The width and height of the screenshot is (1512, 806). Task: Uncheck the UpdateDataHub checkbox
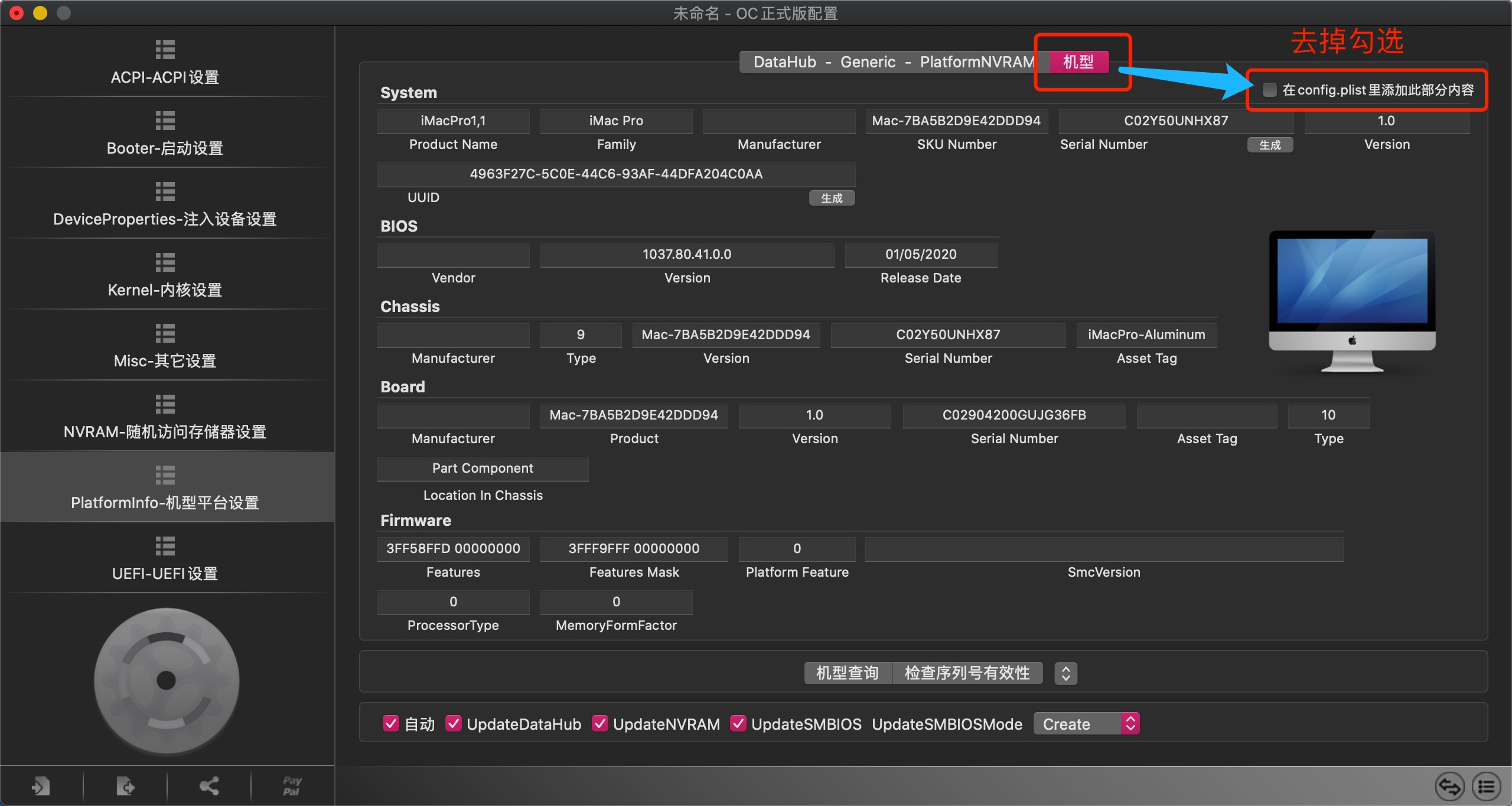(x=454, y=724)
